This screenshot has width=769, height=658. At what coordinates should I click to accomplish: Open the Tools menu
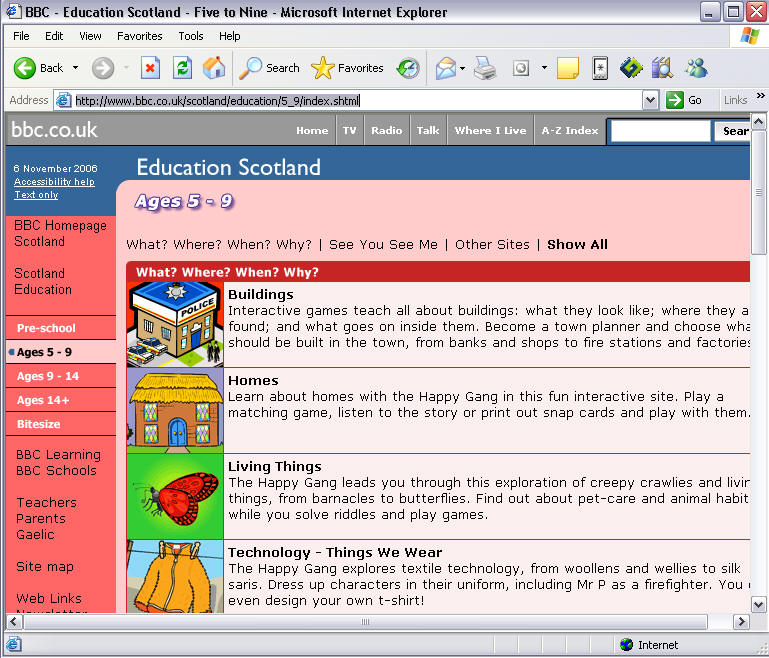click(190, 36)
